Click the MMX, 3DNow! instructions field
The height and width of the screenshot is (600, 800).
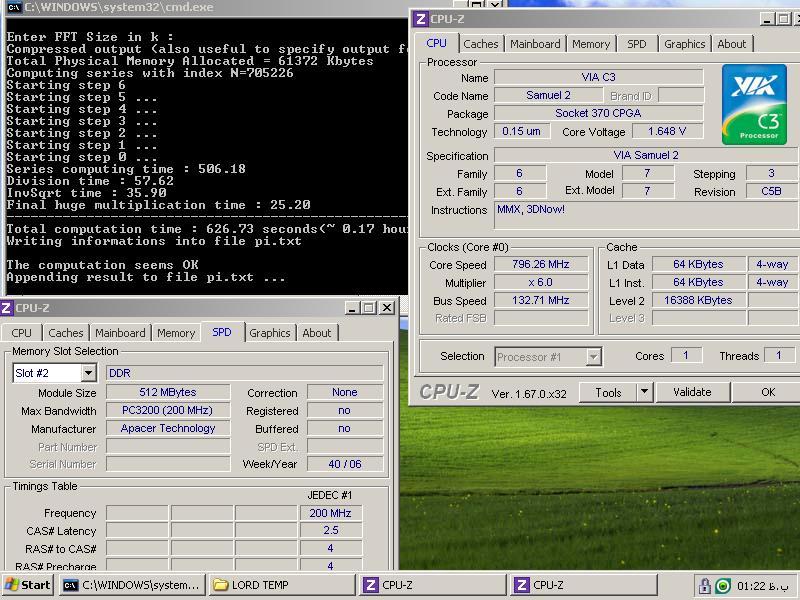(x=646, y=215)
